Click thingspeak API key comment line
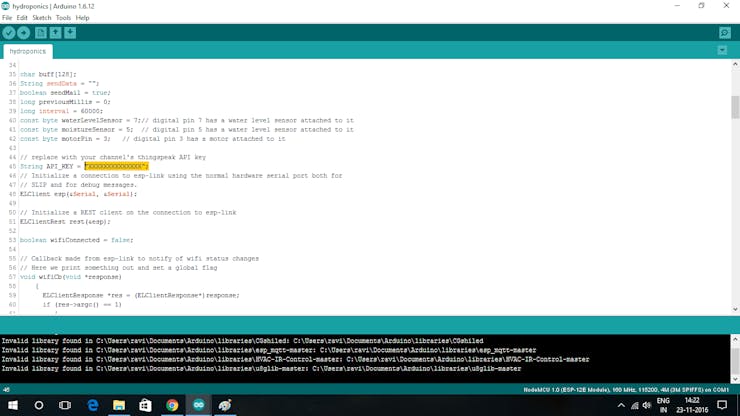Screen dimensions: 740x416 113,157
